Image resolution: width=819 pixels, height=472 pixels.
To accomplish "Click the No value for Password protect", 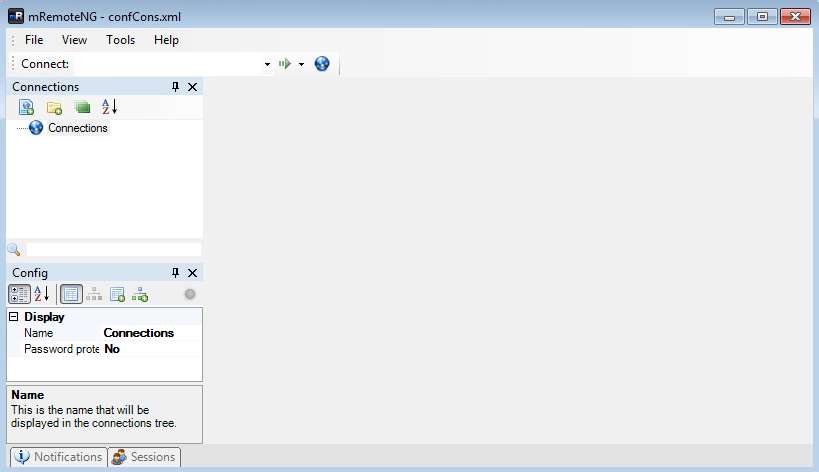I will [112, 349].
